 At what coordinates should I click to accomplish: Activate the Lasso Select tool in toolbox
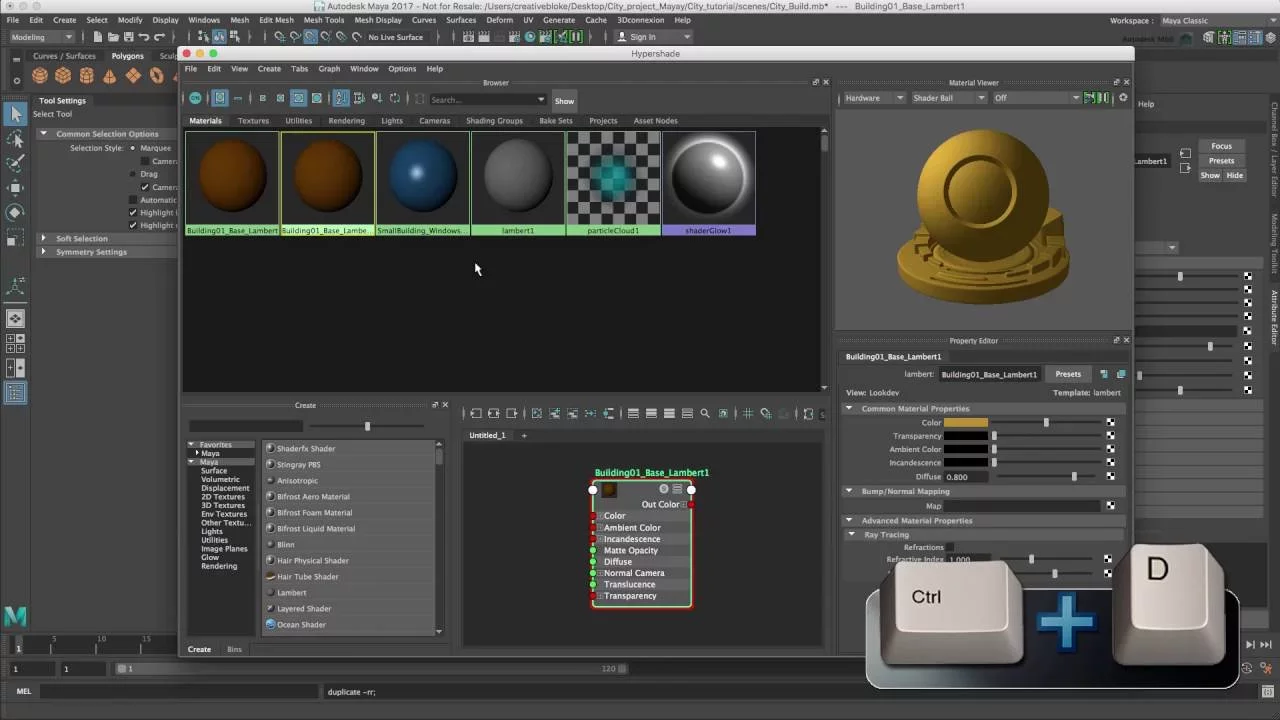coord(15,139)
